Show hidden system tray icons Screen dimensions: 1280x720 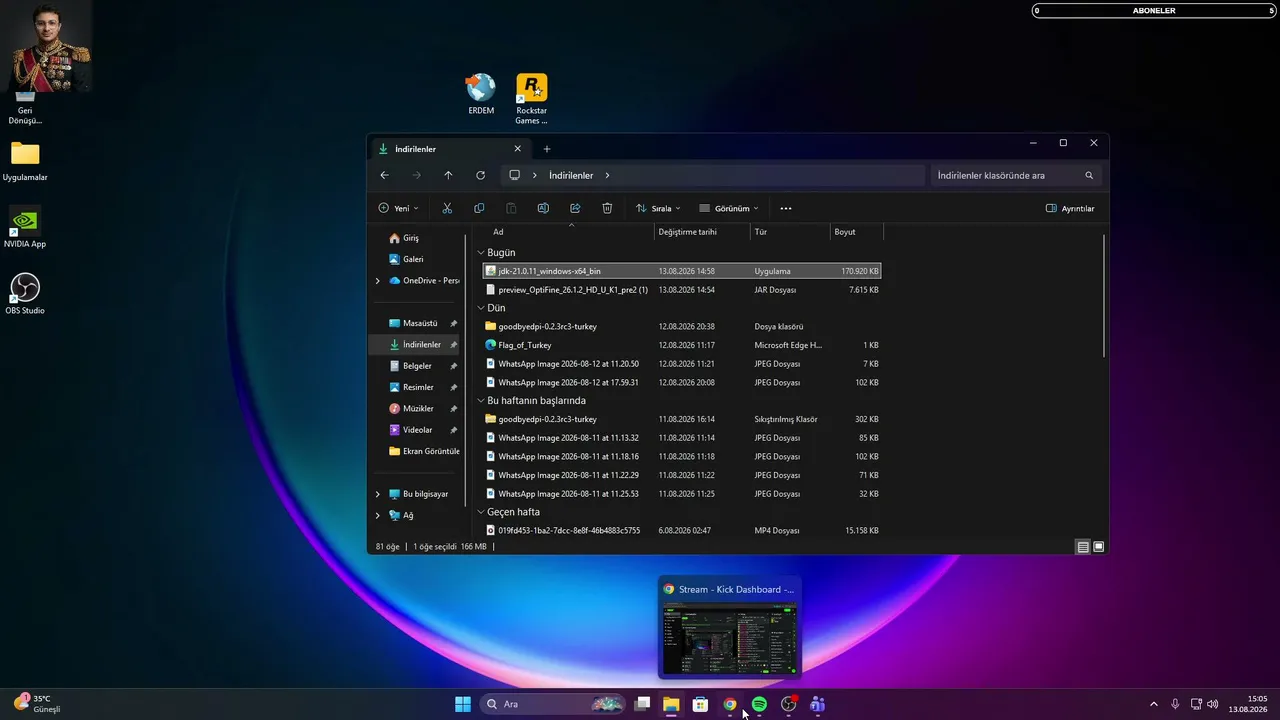coord(1153,704)
